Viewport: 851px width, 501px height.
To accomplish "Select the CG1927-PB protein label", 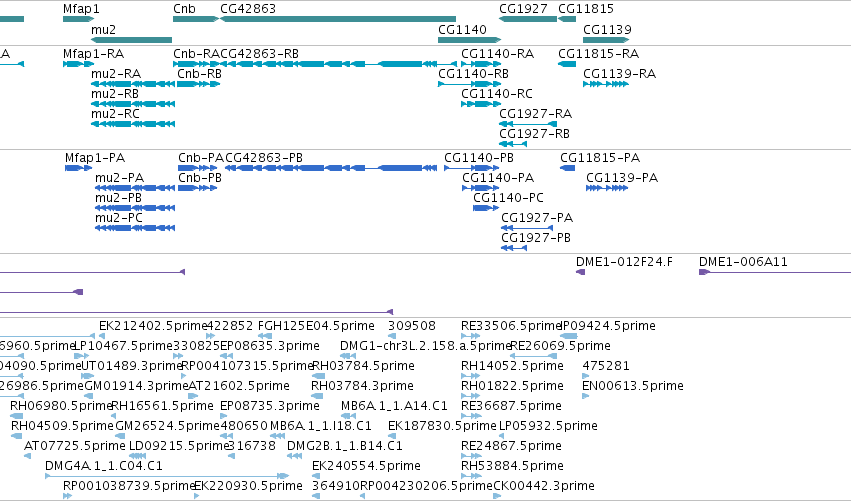I will (536, 238).
